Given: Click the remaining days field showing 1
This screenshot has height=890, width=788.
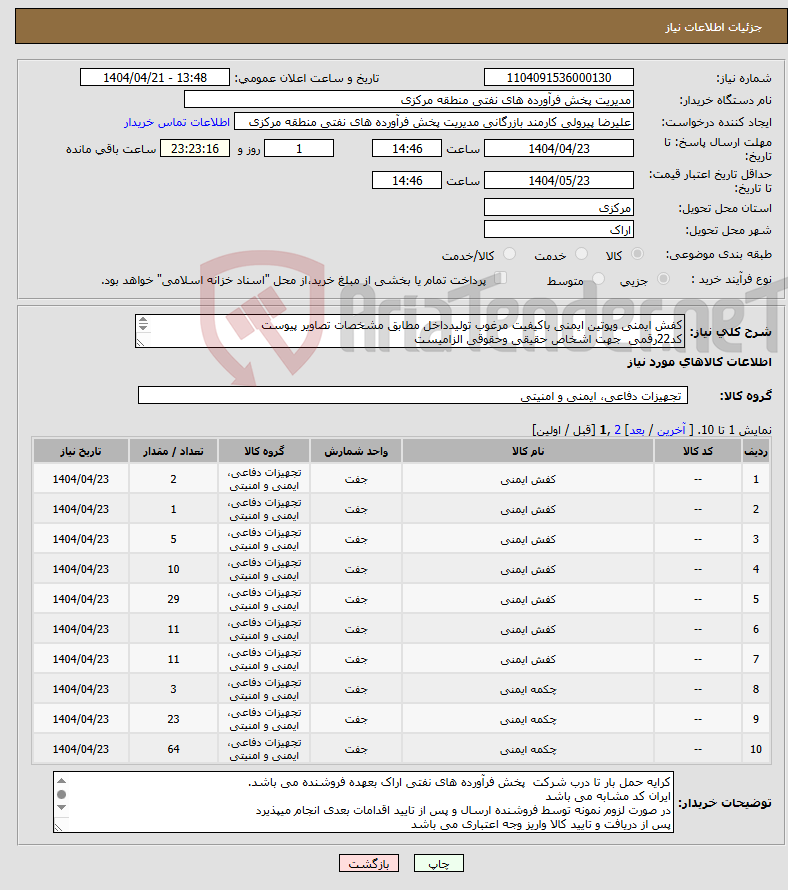Looking at the screenshot, I should tap(299, 148).
